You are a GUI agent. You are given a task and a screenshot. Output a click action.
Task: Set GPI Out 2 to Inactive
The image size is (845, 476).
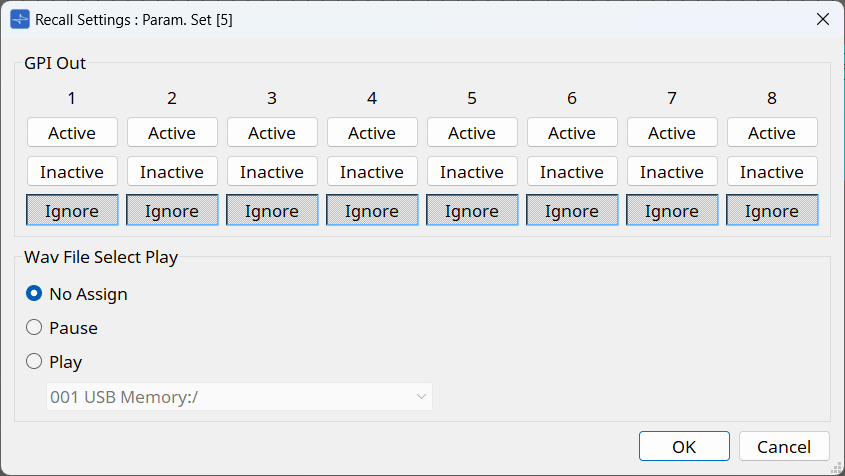(x=172, y=172)
